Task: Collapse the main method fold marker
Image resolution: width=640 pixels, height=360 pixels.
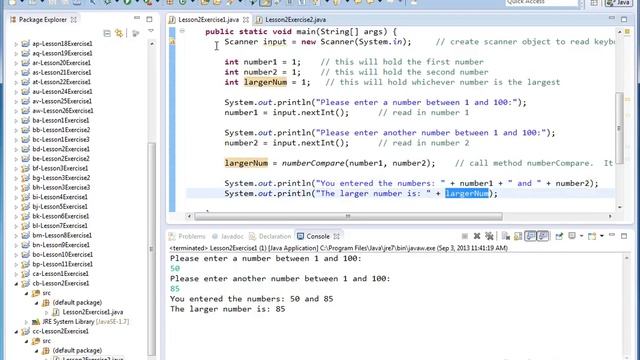Action: coord(182,31)
